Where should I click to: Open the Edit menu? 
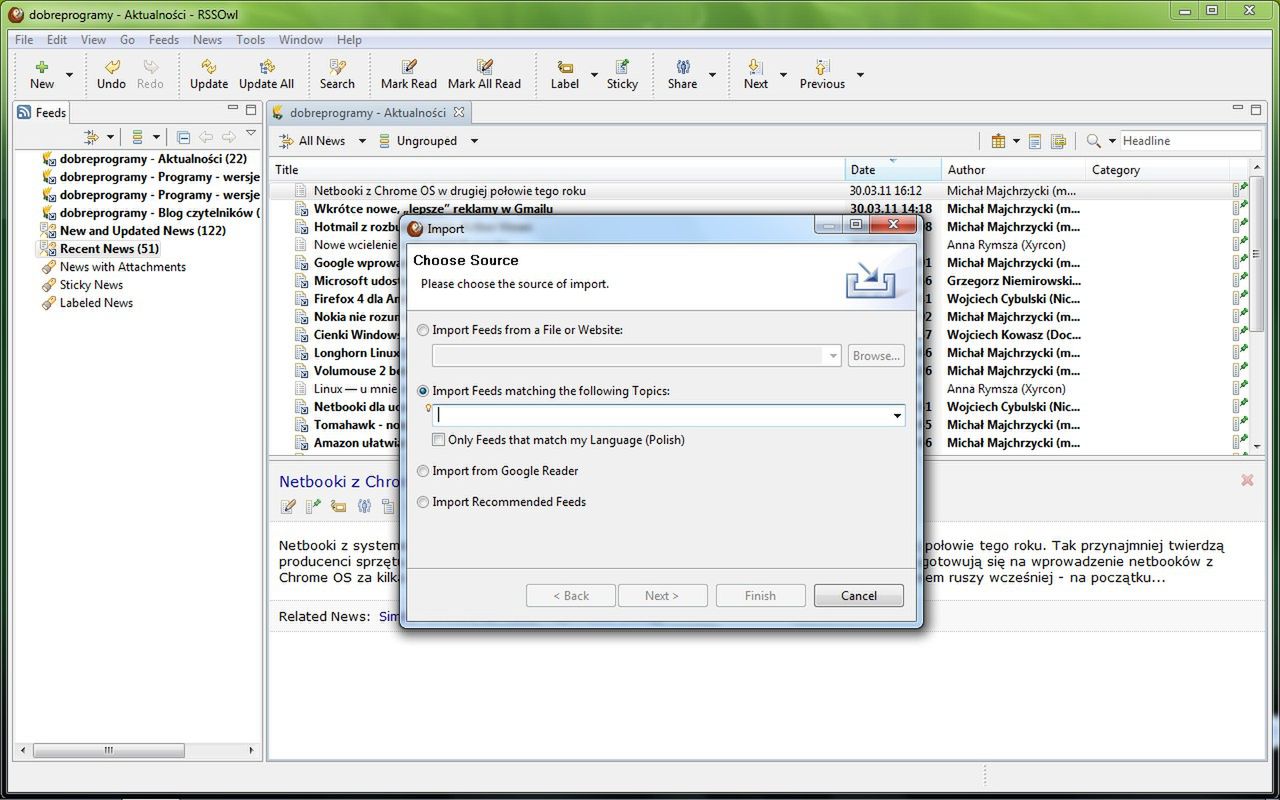(x=57, y=40)
